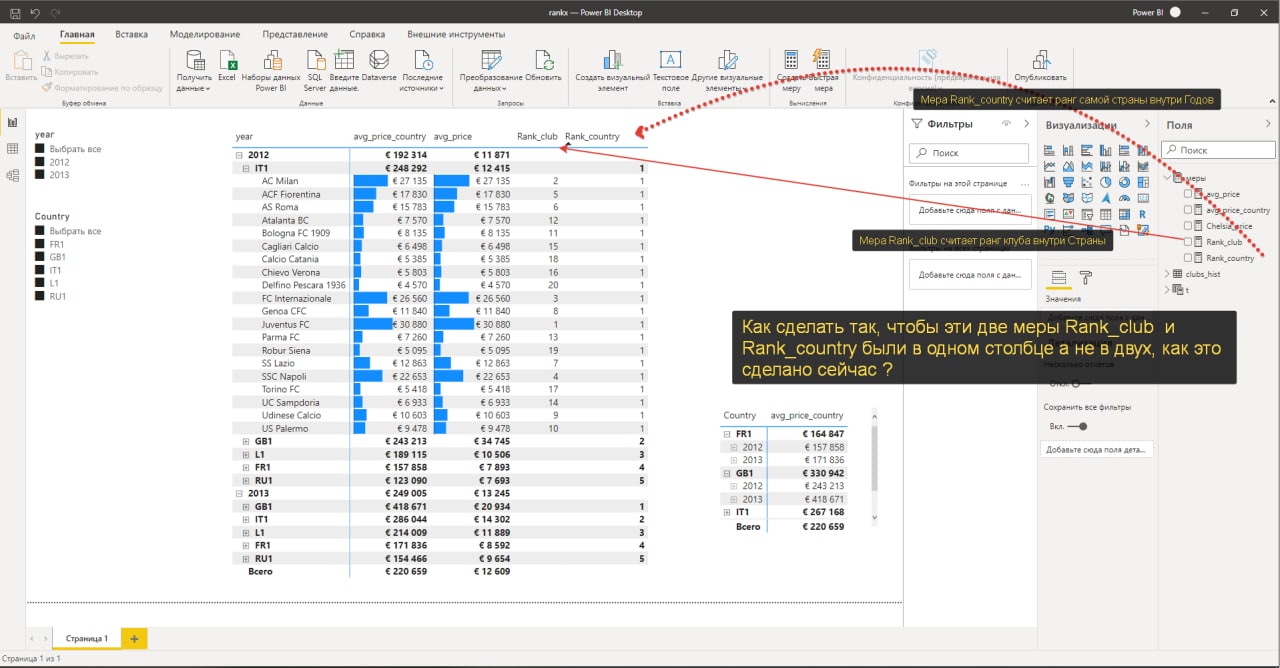Viewport: 1280px width, 668px height.
Task: Switch to Data view in left sidebar
Action: click(13, 148)
